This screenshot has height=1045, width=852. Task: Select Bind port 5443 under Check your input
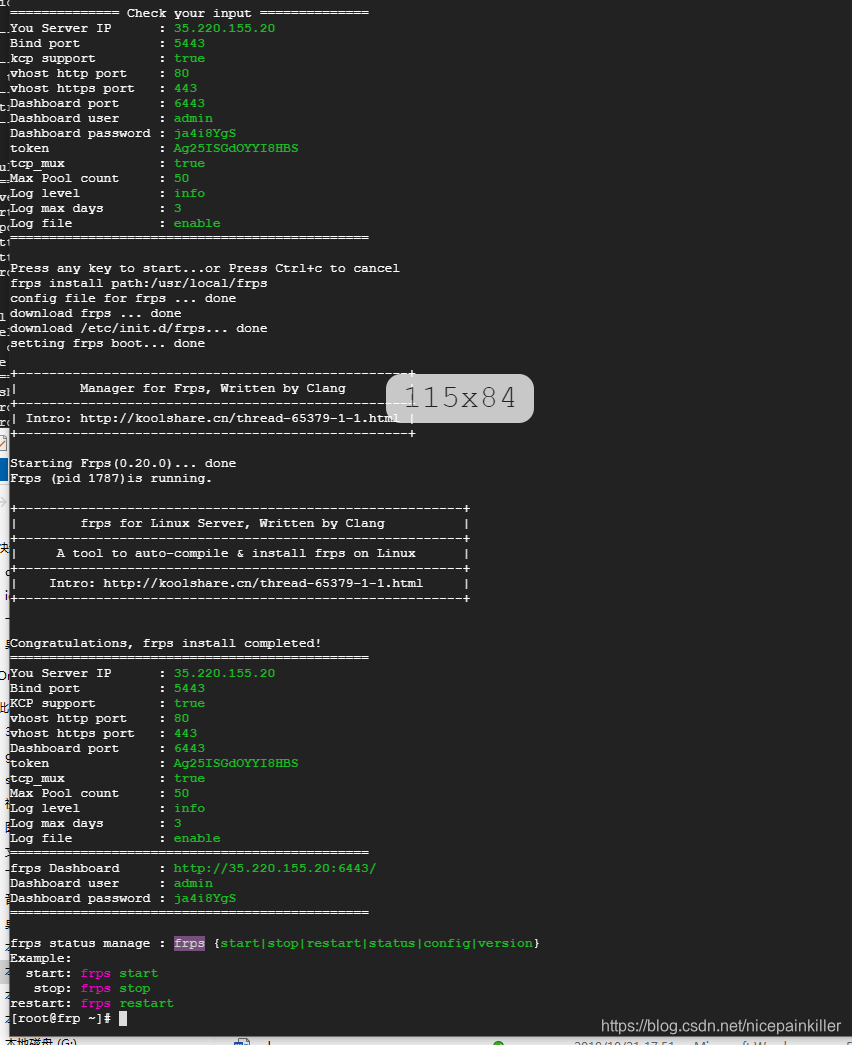pyautogui.click(x=189, y=43)
